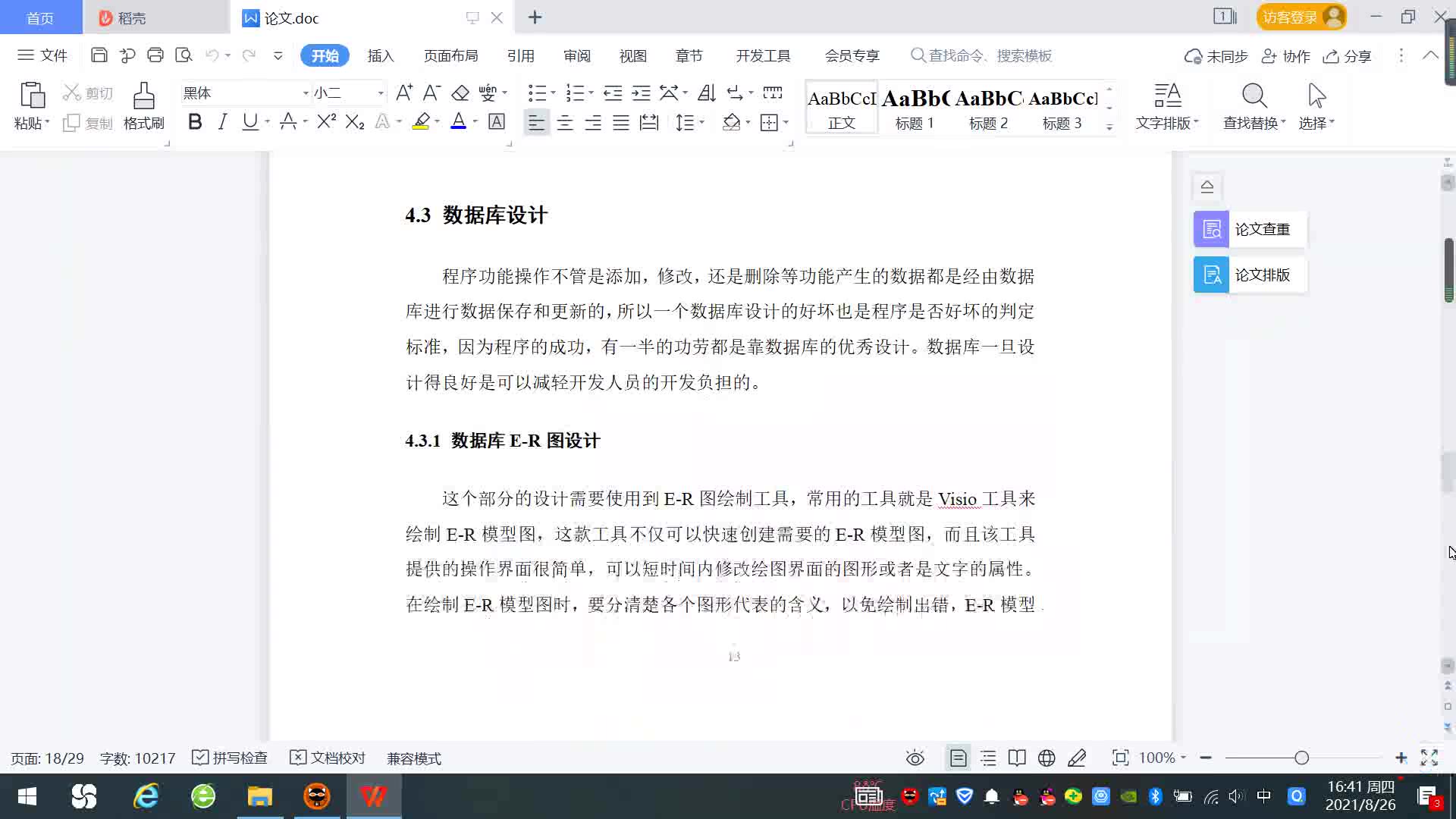The height and width of the screenshot is (819, 1456).
Task: Open the font name dropdown showing 黑体
Action: [x=306, y=93]
